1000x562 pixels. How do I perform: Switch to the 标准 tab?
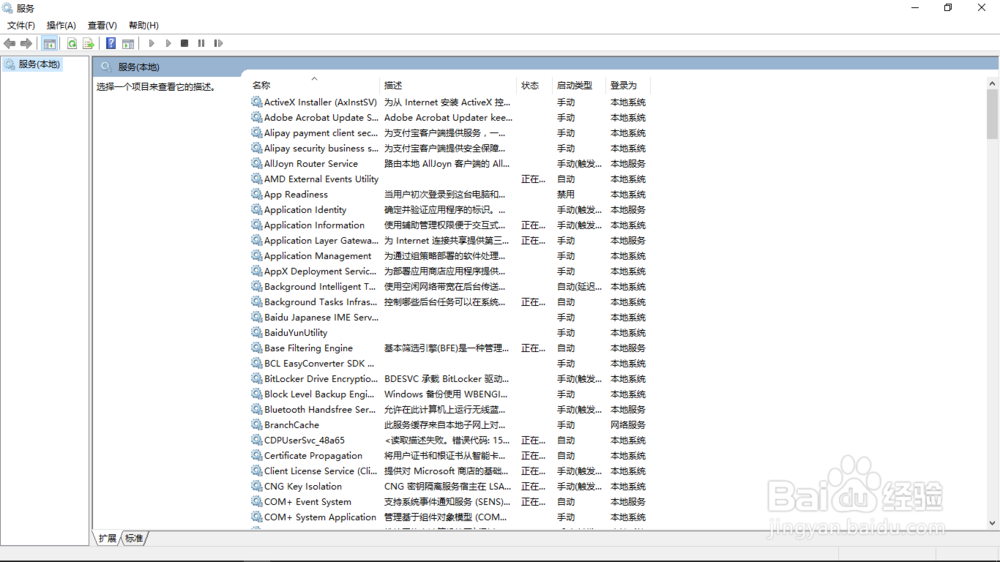[x=134, y=538]
